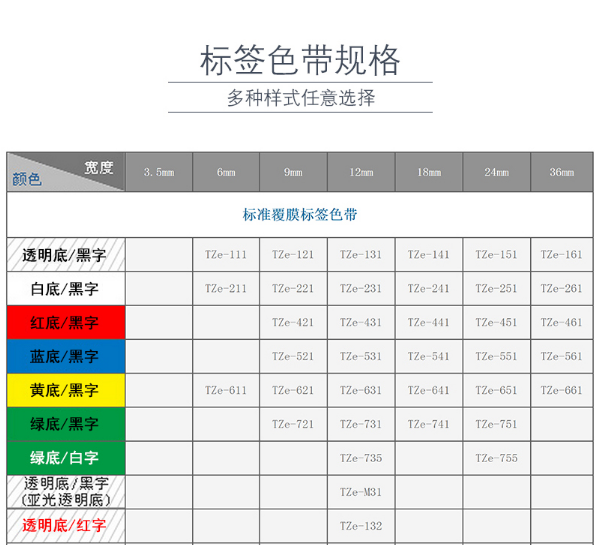Click the 标准覆膜标签色带 section heading

[300, 215]
